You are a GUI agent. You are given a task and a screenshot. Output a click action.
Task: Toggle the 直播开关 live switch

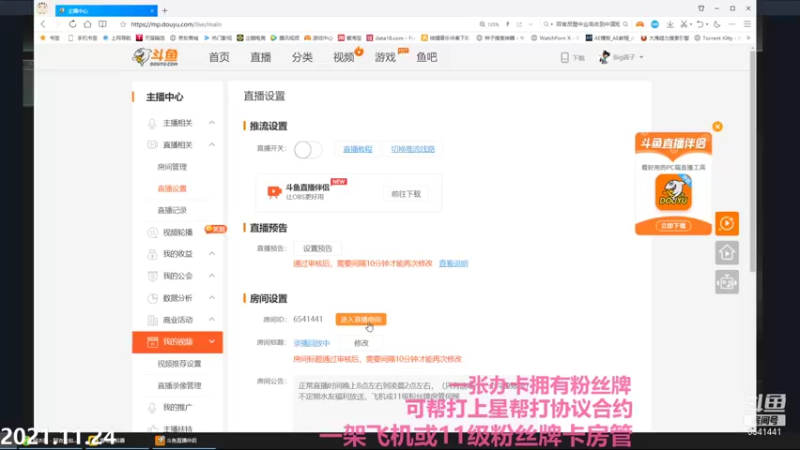[x=308, y=149]
